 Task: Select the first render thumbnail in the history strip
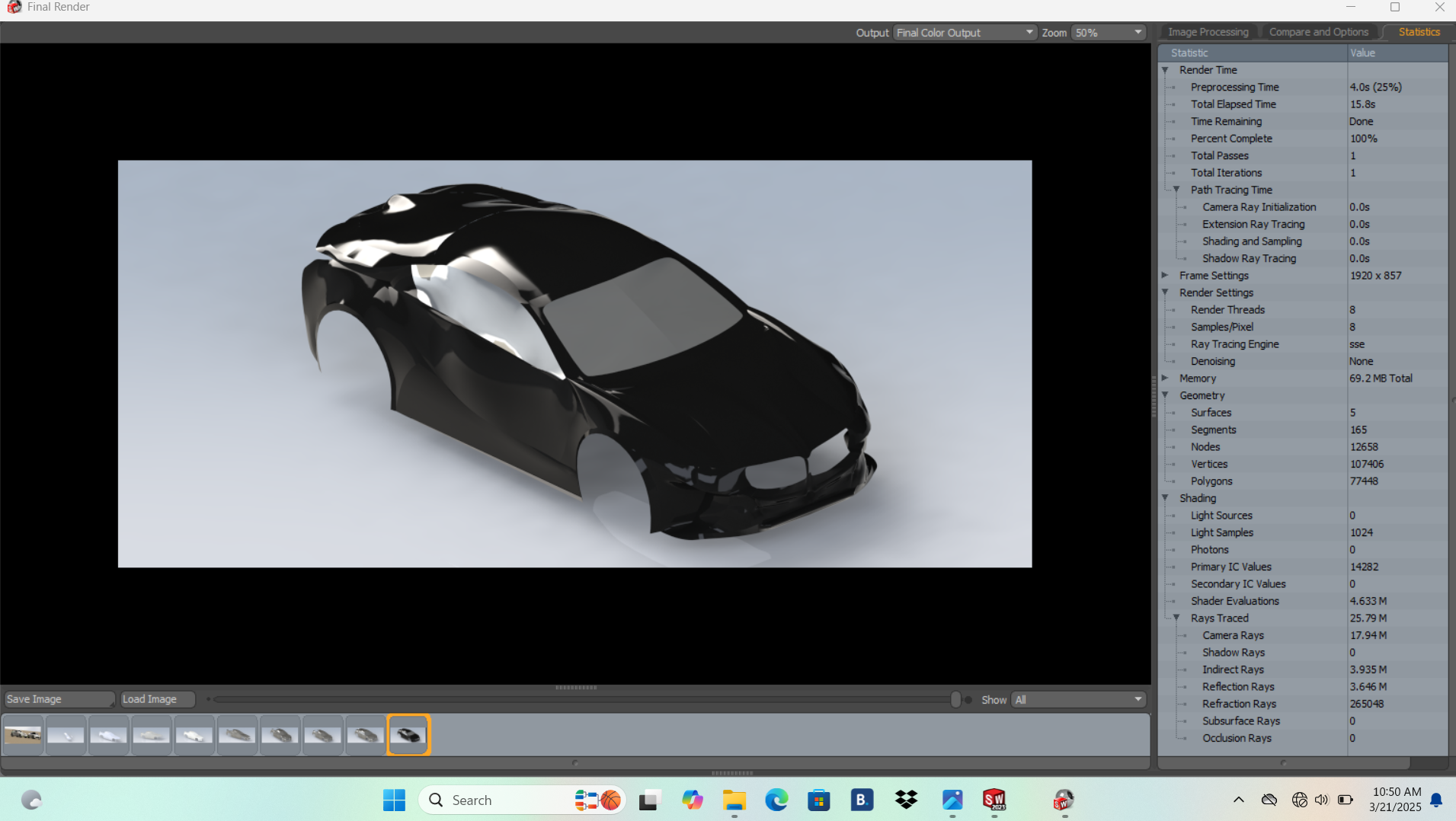(23, 733)
